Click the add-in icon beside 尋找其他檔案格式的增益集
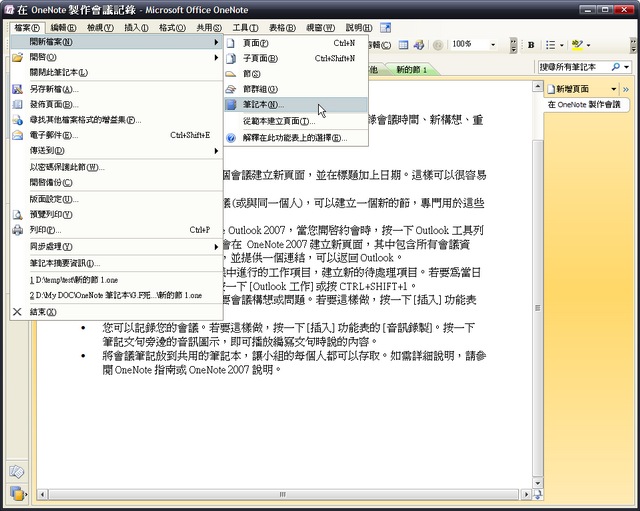Screen dimensions: 640x511 [17, 120]
